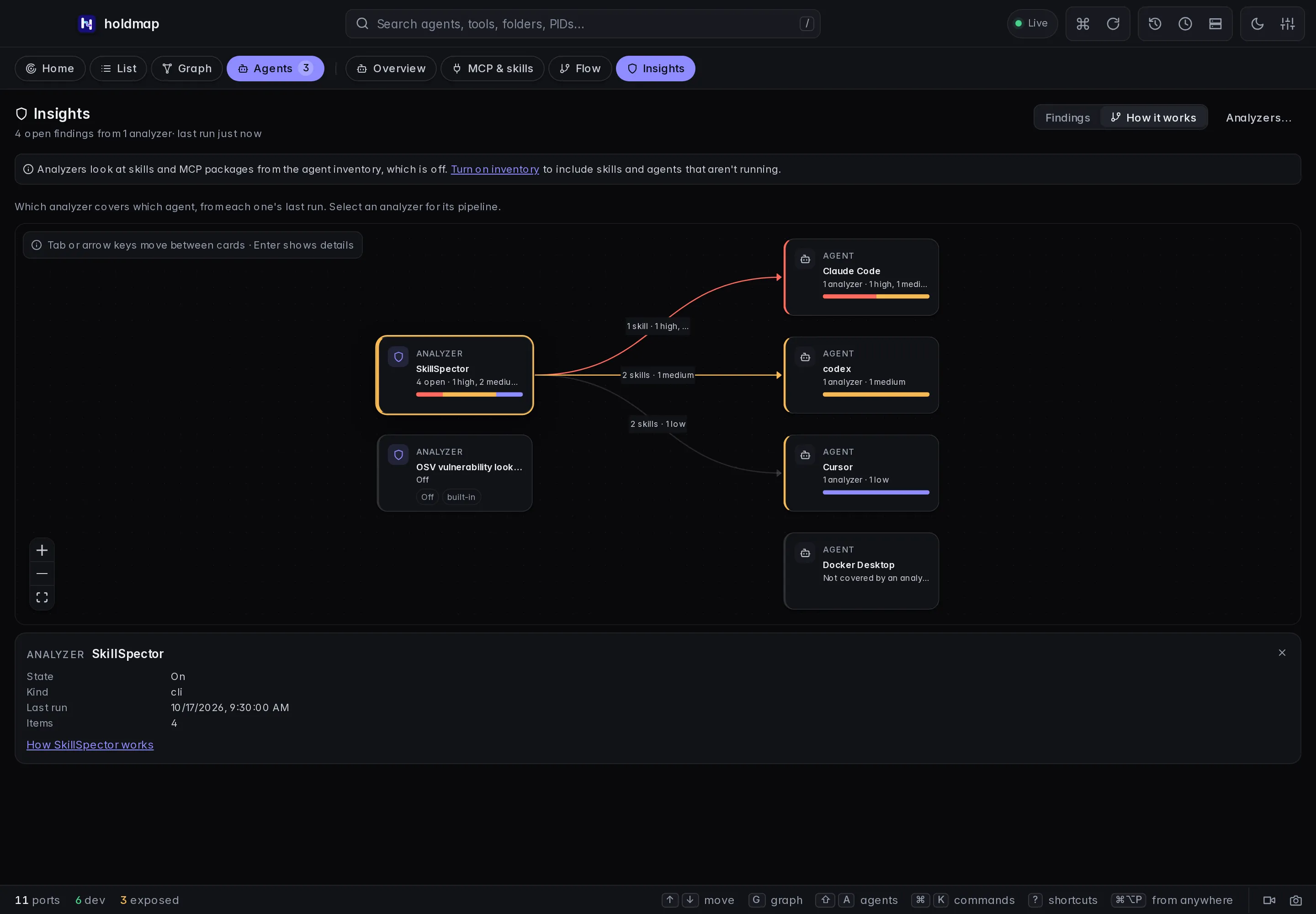This screenshot has height=914, width=1316.
Task: Select the How it works view
Action: point(1153,117)
